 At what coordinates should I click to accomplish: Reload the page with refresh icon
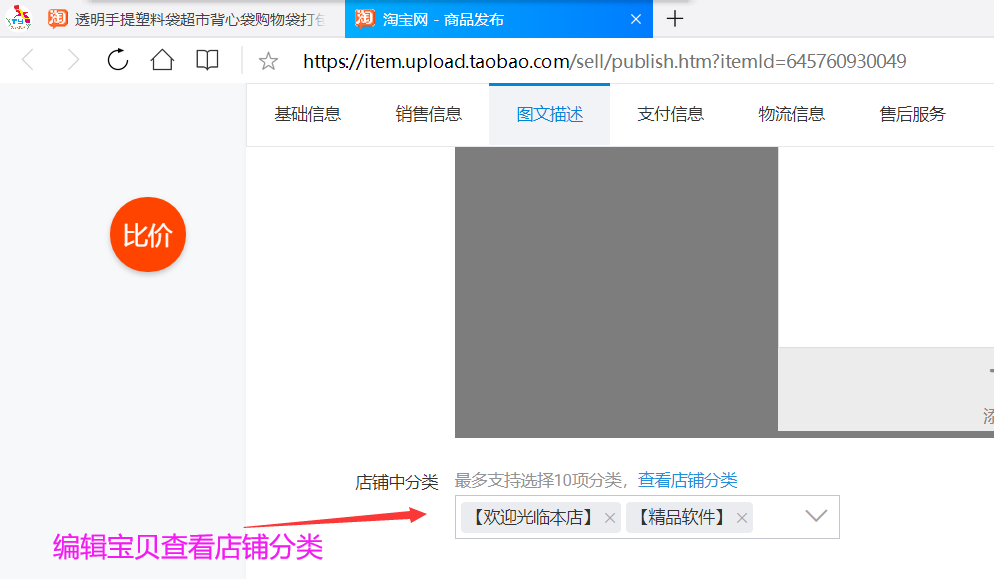pyautogui.click(x=118, y=61)
